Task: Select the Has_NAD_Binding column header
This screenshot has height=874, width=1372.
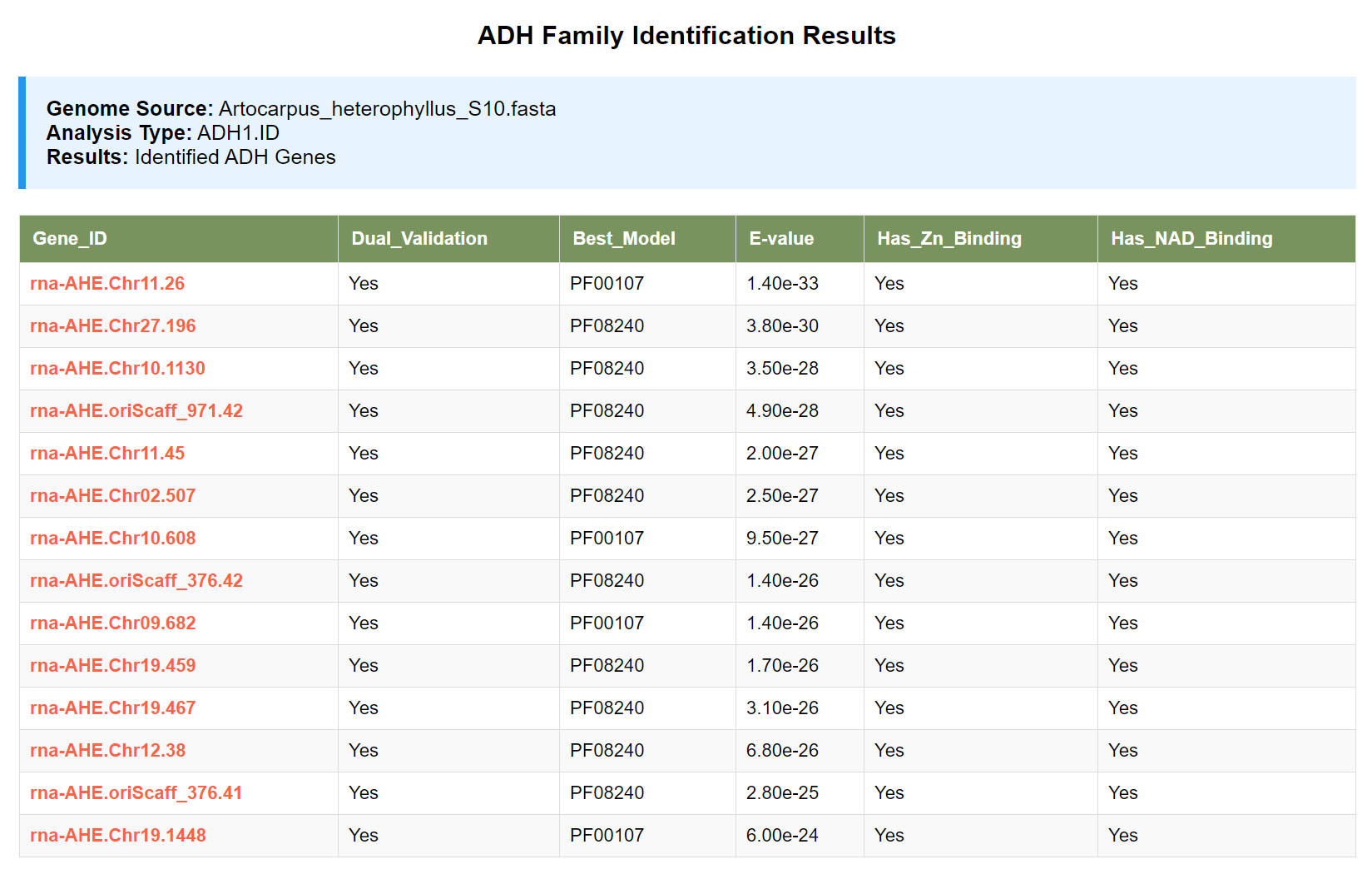Action: coord(1191,239)
